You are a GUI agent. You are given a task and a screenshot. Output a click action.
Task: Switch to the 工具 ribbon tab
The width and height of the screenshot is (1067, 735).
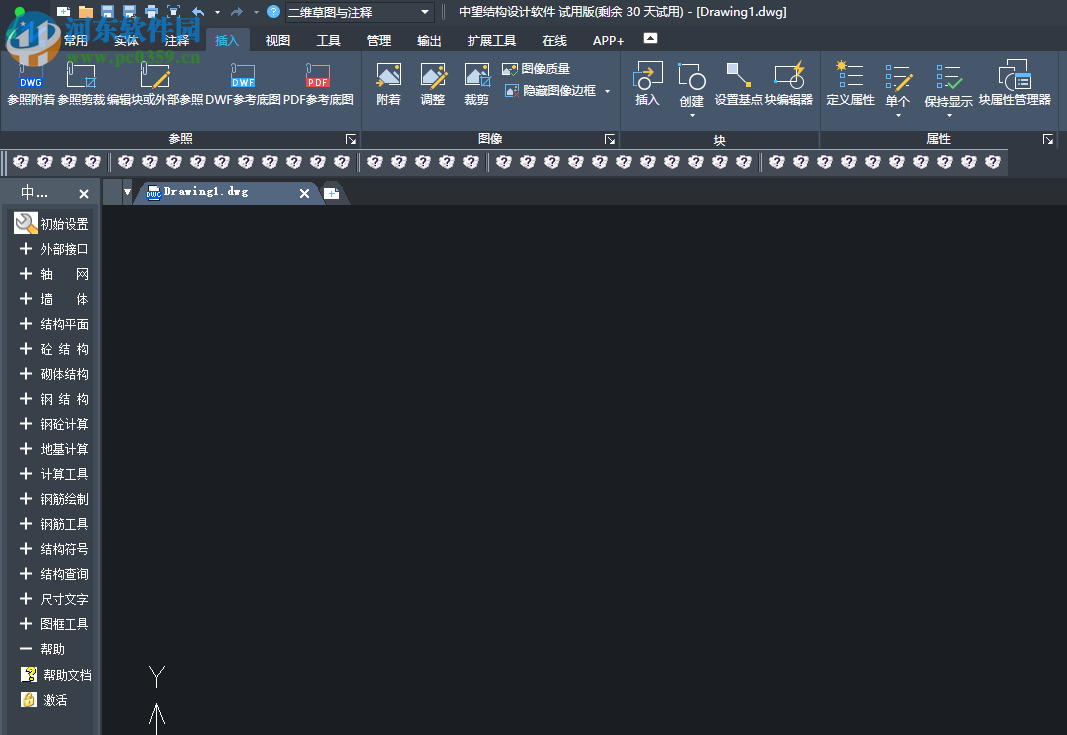[x=328, y=41]
